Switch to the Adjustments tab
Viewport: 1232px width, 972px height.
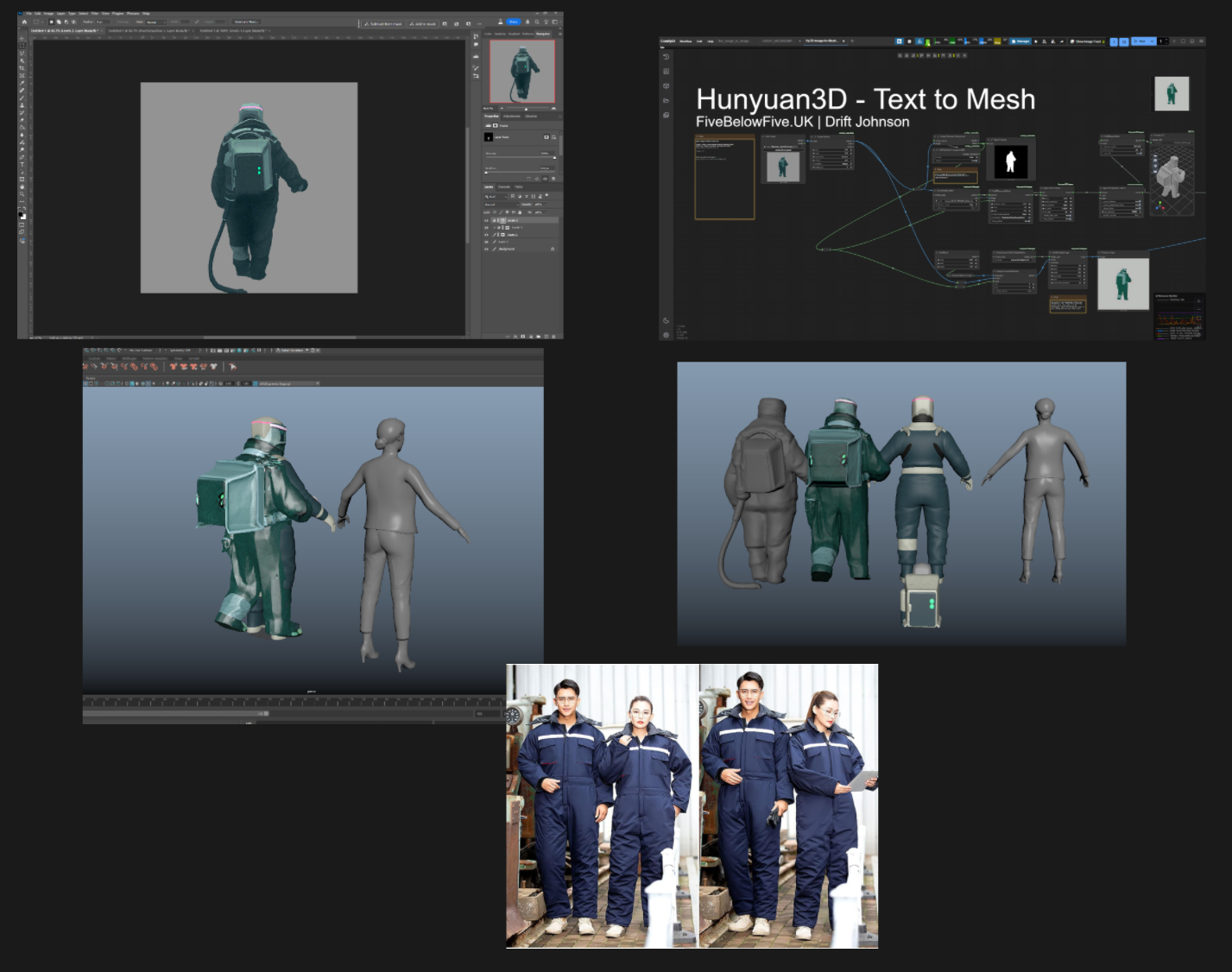coord(512,117)
